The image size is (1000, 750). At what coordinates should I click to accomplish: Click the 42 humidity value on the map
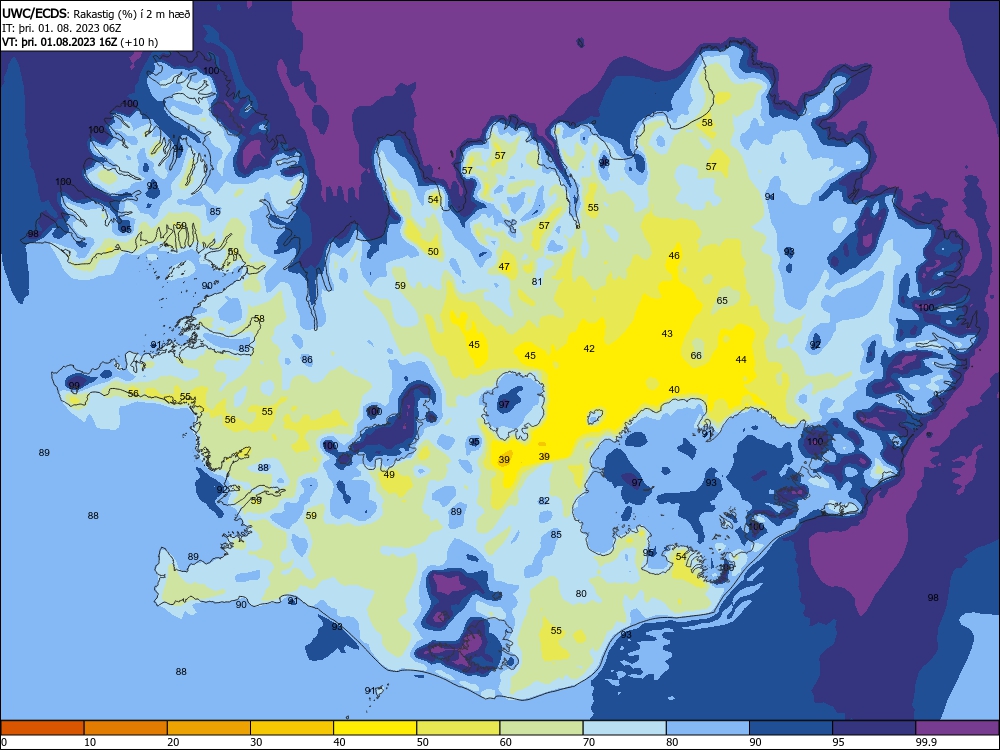point(589,349)
